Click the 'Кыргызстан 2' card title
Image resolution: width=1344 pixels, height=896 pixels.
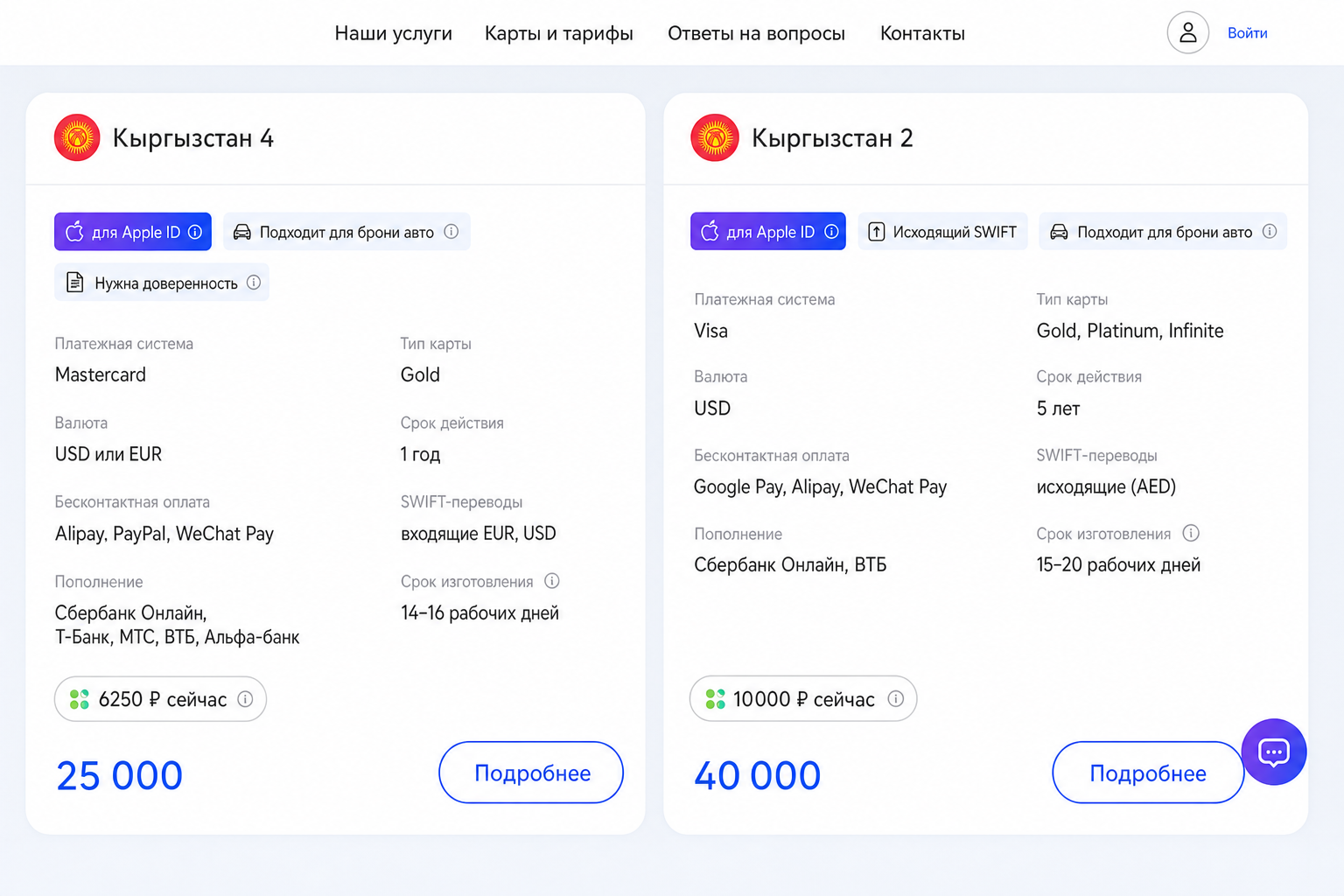(832, 138)
